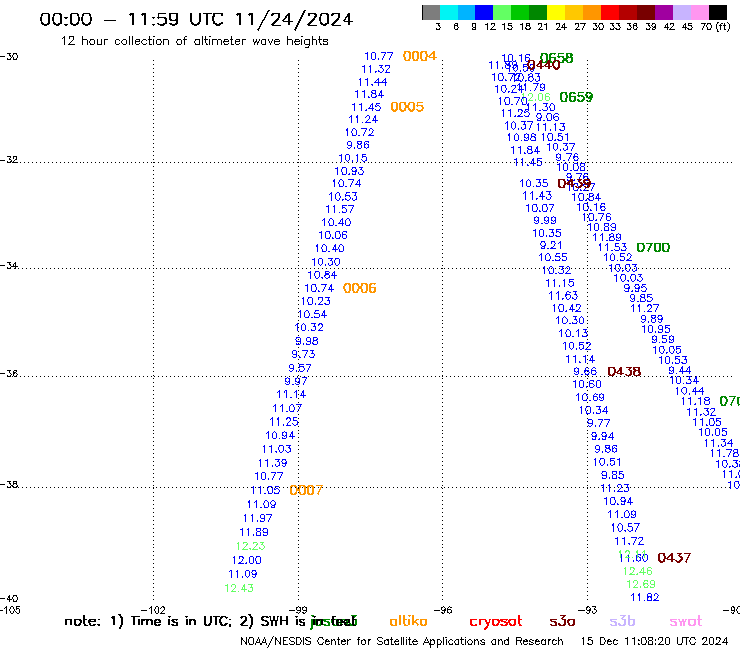Viewport: 740px width, 650px height.
Task: Click the 11.44 wave height value
Action: click(x=372, y=82)
